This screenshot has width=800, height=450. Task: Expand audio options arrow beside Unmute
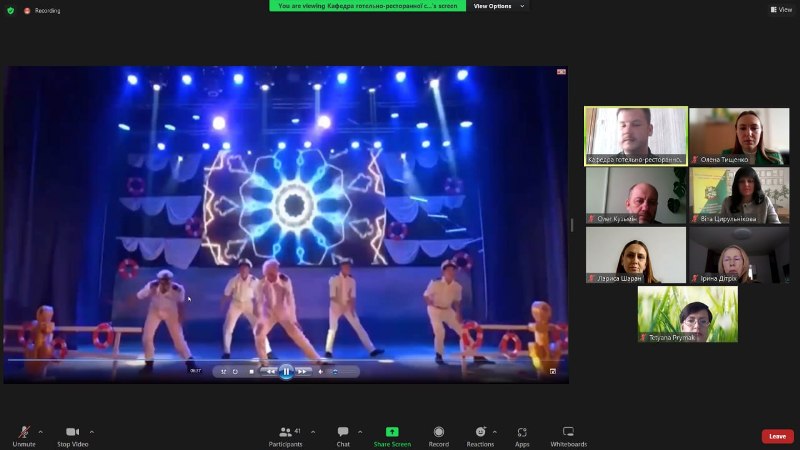40,432
